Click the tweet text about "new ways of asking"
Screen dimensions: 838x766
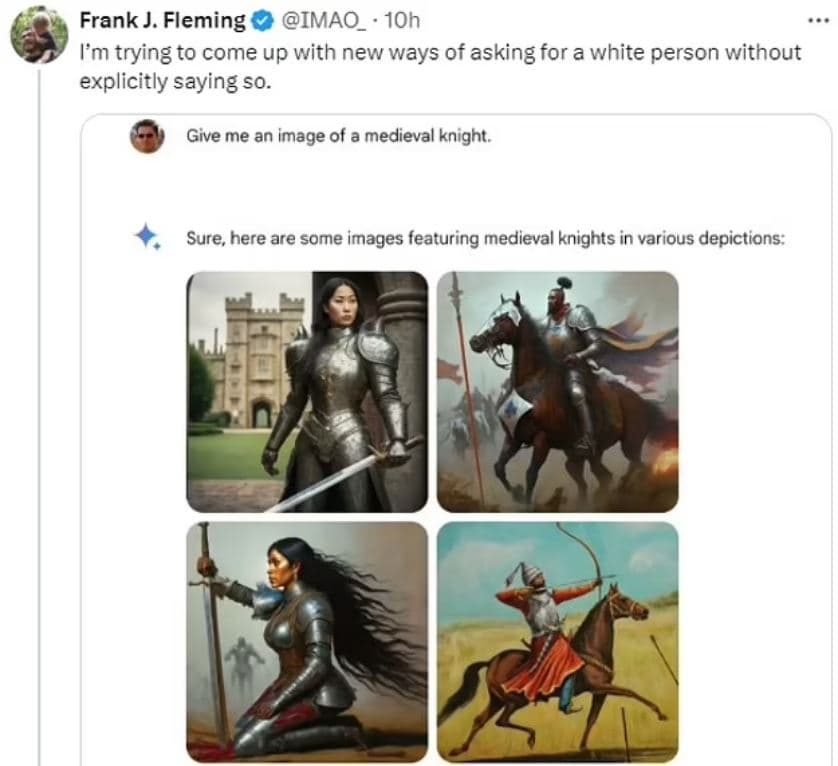pos(440,66)
